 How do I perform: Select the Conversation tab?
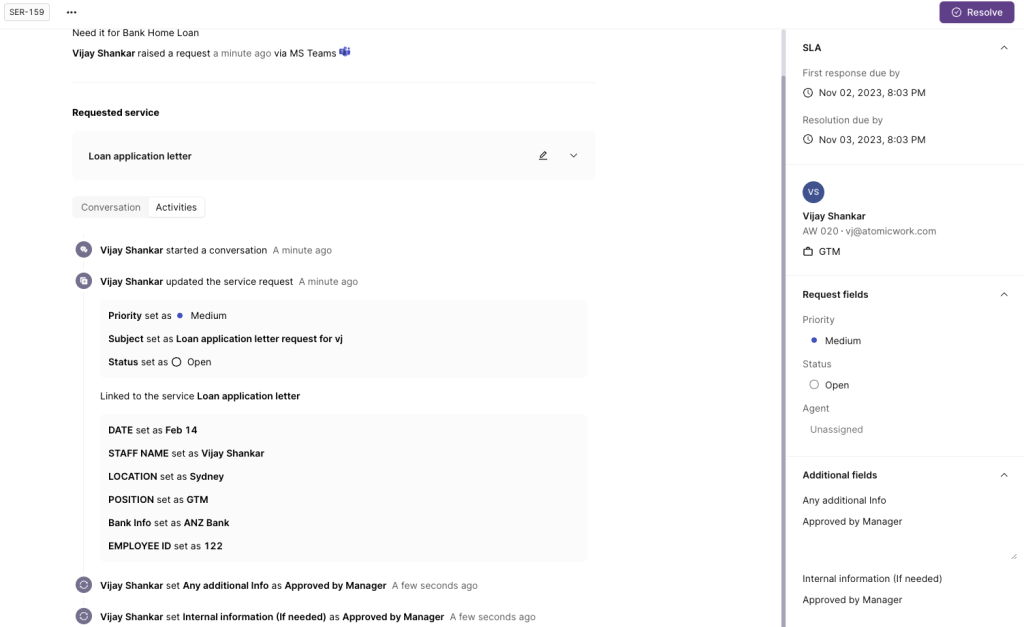109,207
